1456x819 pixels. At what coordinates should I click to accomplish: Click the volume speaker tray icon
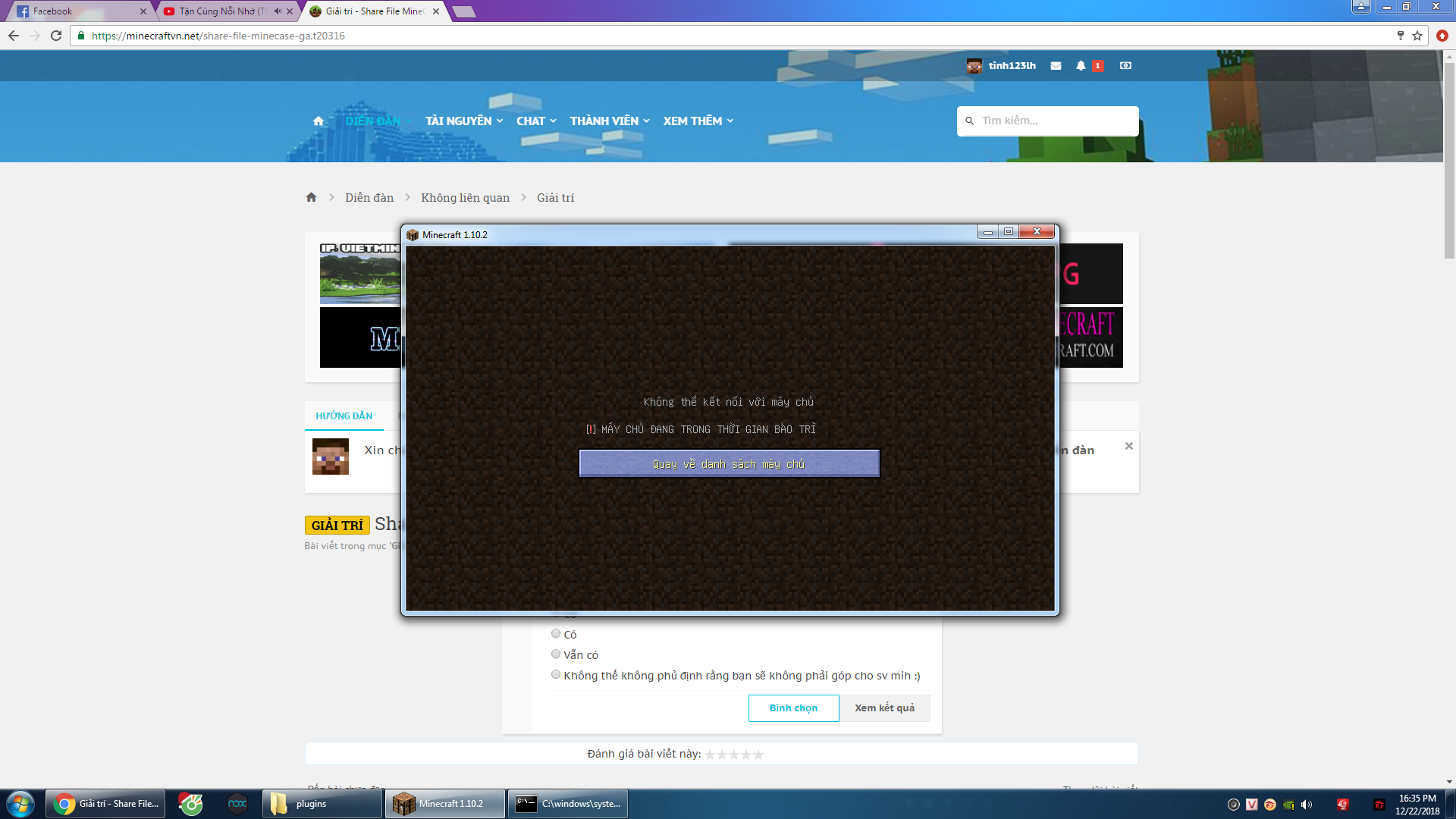(x=1307, y=805)
